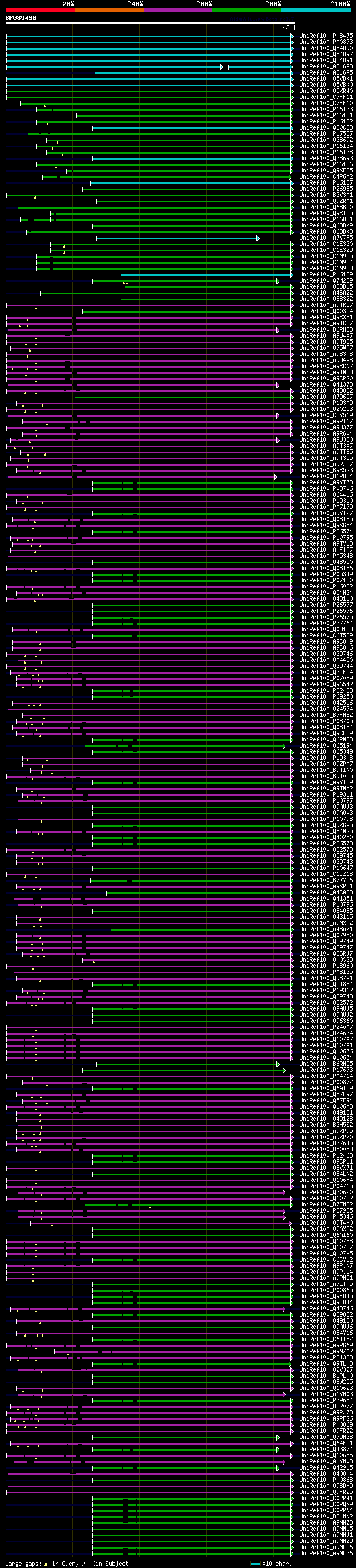Select the label UniRef100_Q9FUJ5
Image resolution: width=356 pixels, height=1568 pixels.
[326, 1296]
